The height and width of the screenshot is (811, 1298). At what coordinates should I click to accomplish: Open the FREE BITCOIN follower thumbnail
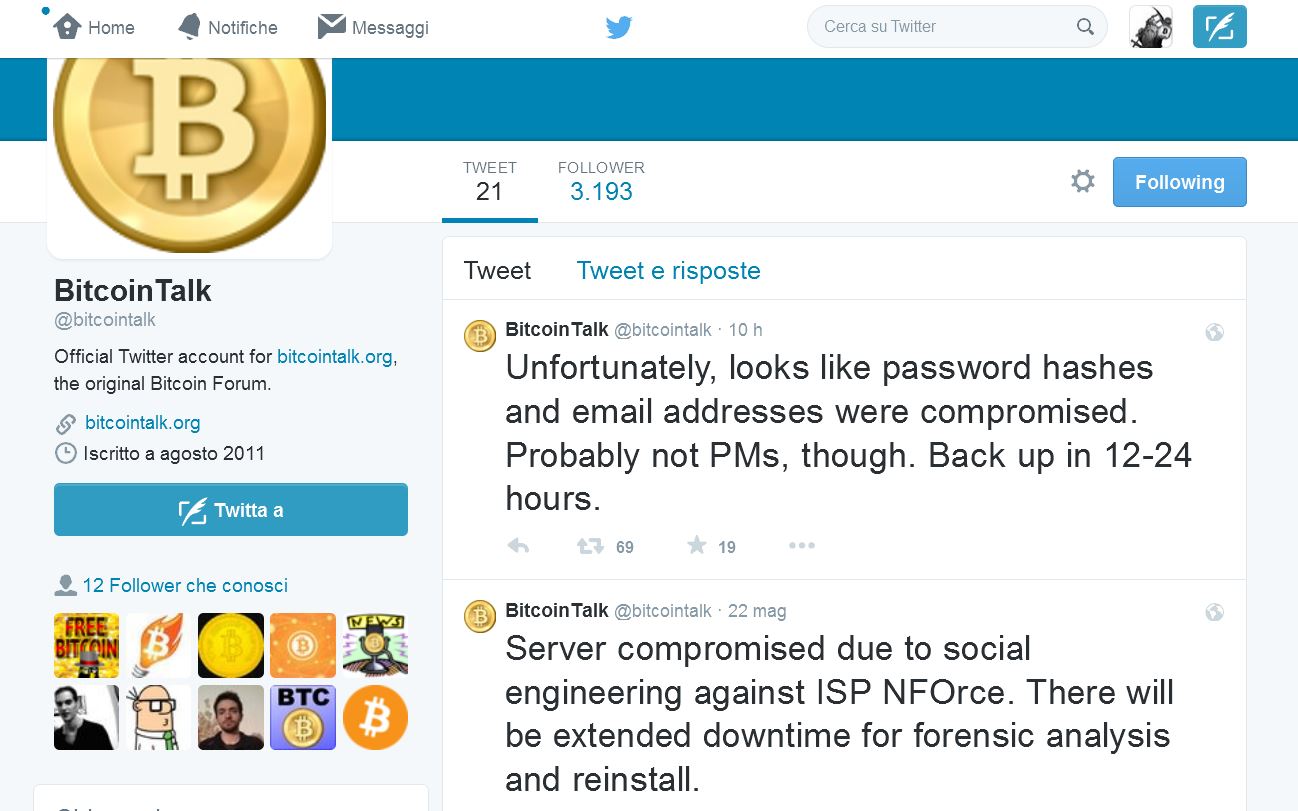(86, 646)
